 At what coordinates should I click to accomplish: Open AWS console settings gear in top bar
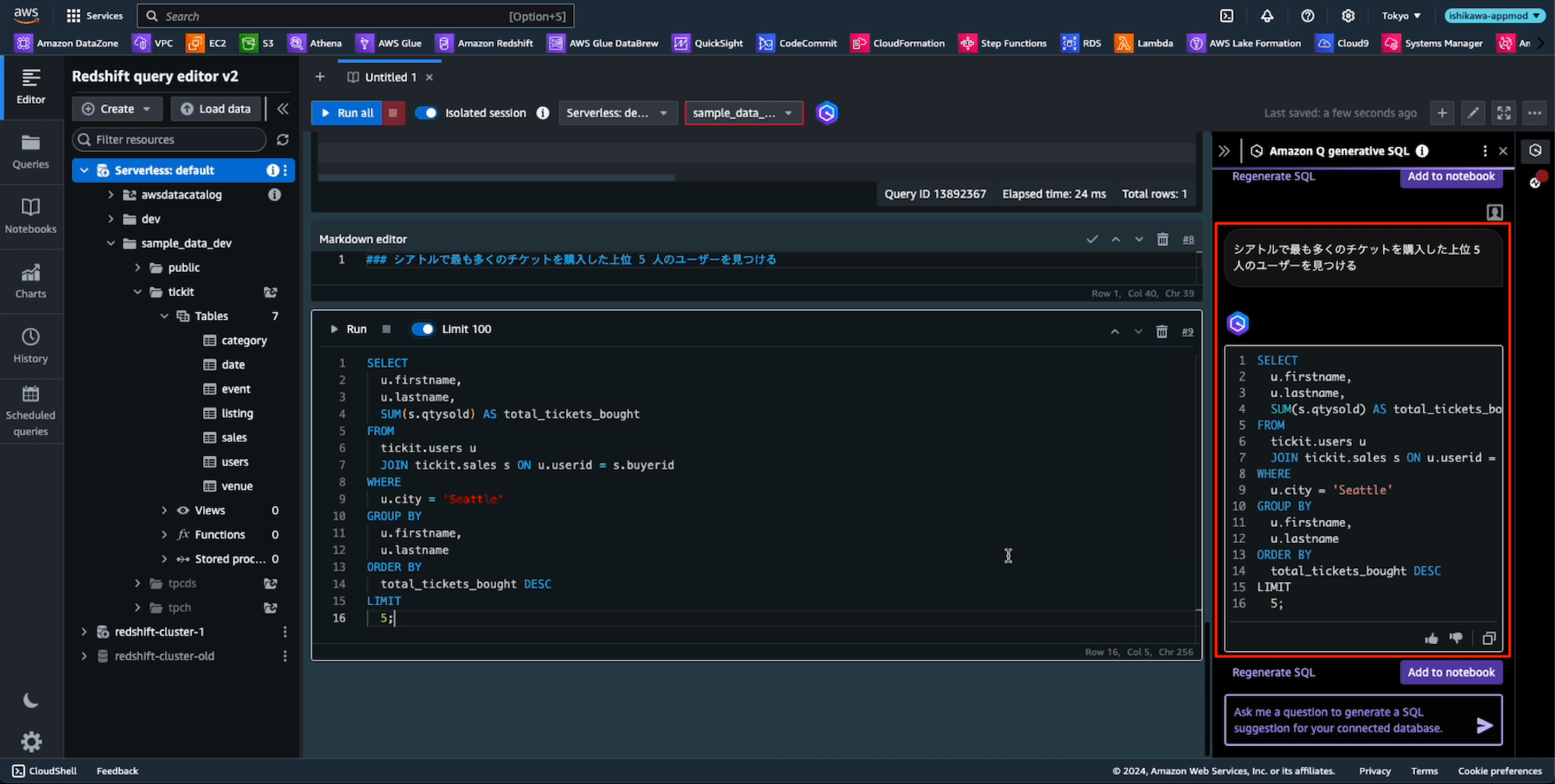tap(1348, 16)
